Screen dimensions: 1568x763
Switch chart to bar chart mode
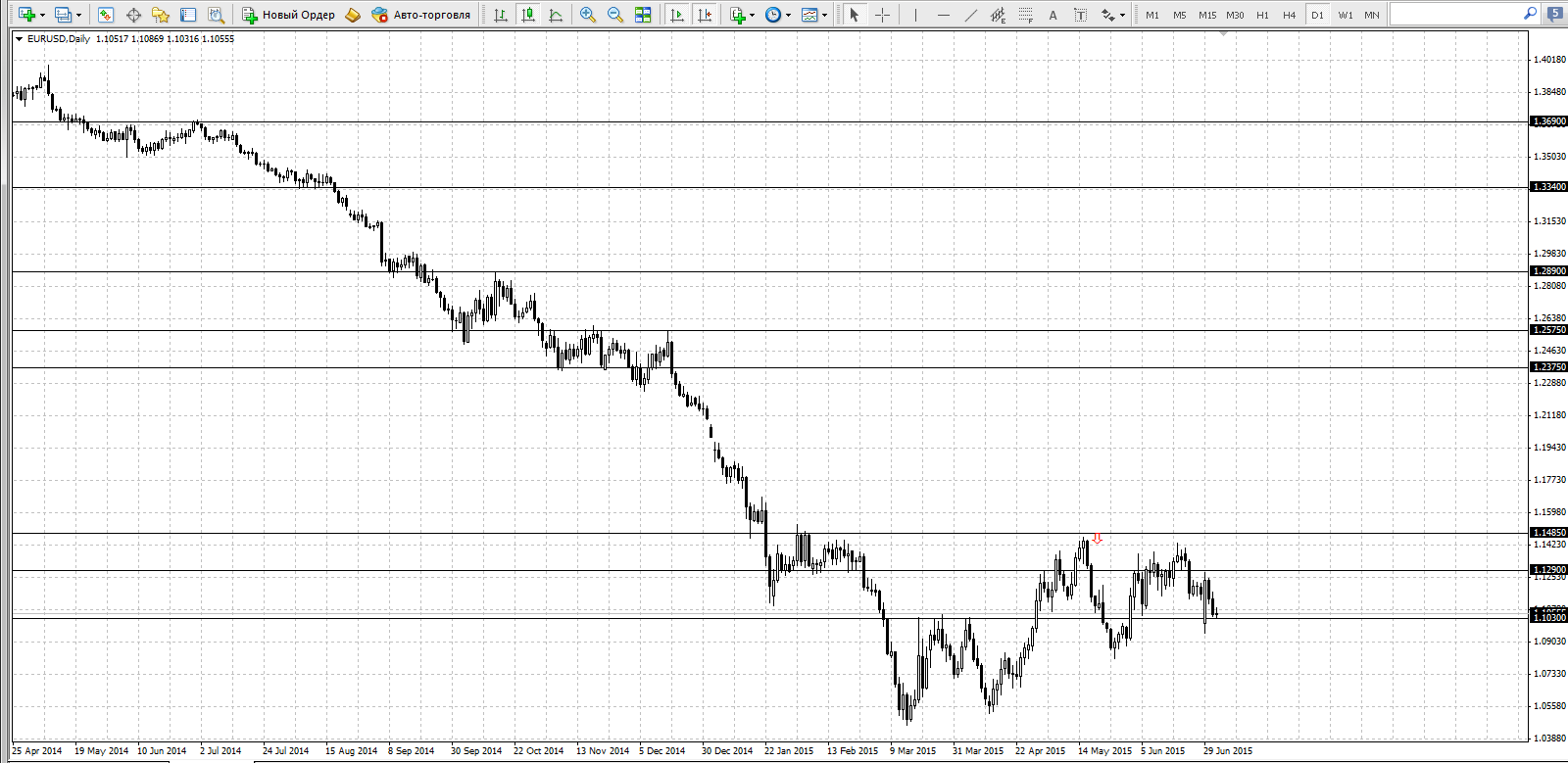click(x=501, y=15)
